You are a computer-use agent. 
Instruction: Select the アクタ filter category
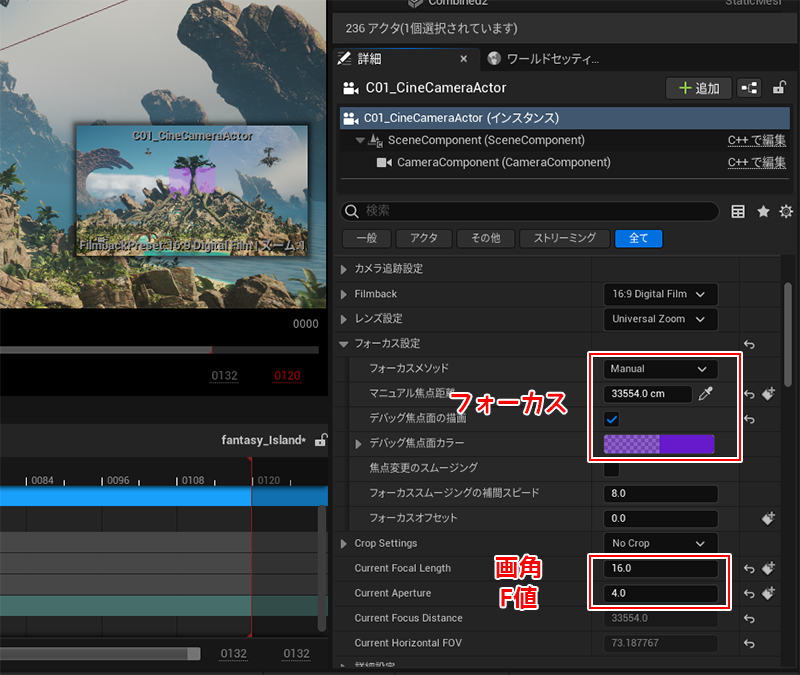pyautogui.click(x=423, y=238)
